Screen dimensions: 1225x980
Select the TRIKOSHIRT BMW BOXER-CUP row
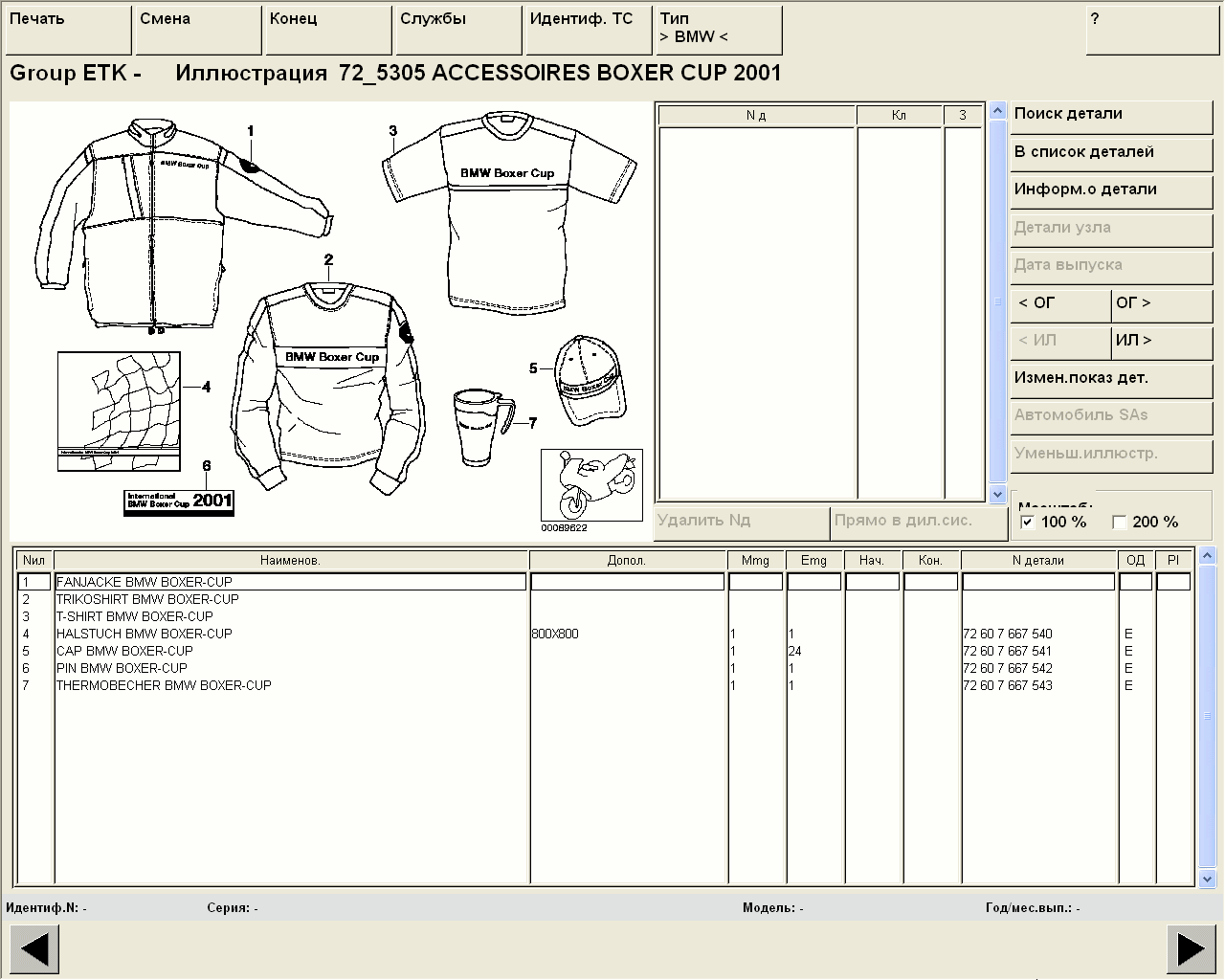[x=605, y=599]
